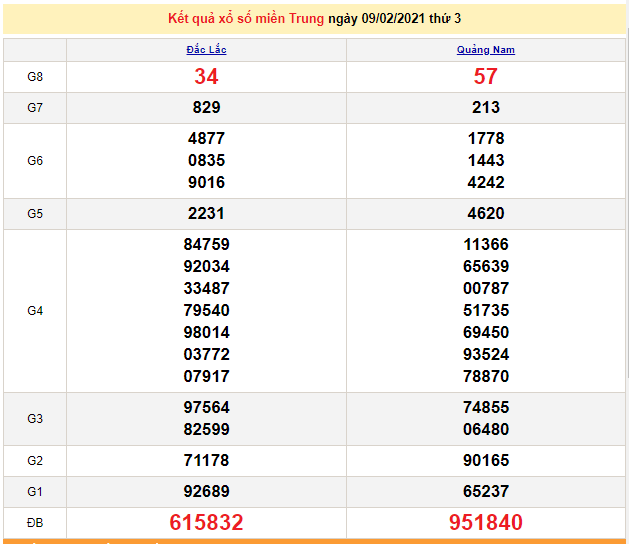
Task: Click the G4 number 79540
Action: pyautogui.click(x=206, y=310)
